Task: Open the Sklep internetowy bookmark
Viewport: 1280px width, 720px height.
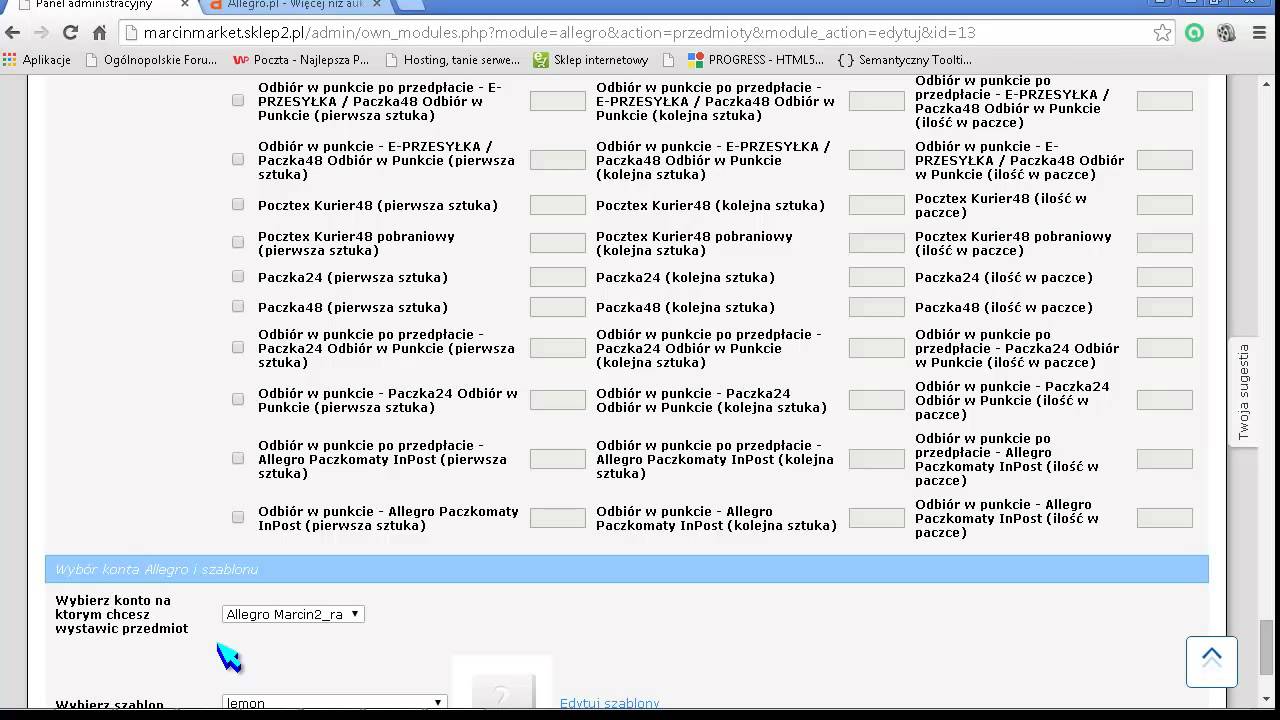Action: click(592, 60)
